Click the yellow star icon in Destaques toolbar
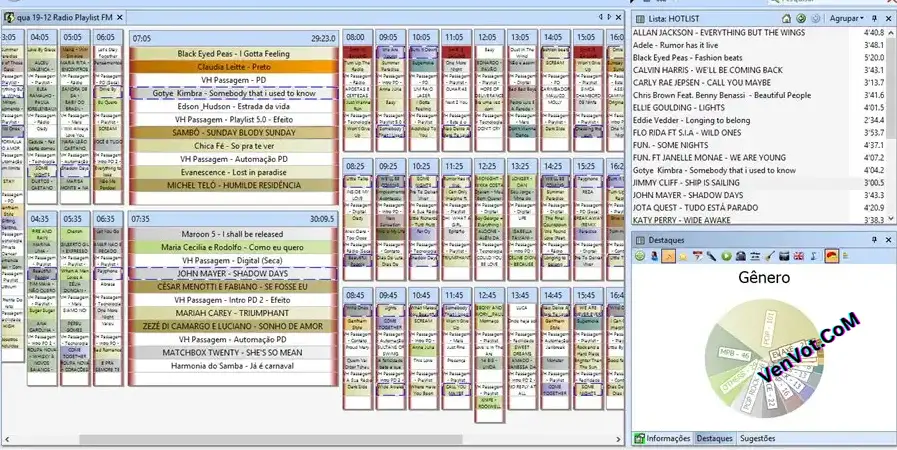Viewport: 897px width, 450px height. 683,257
